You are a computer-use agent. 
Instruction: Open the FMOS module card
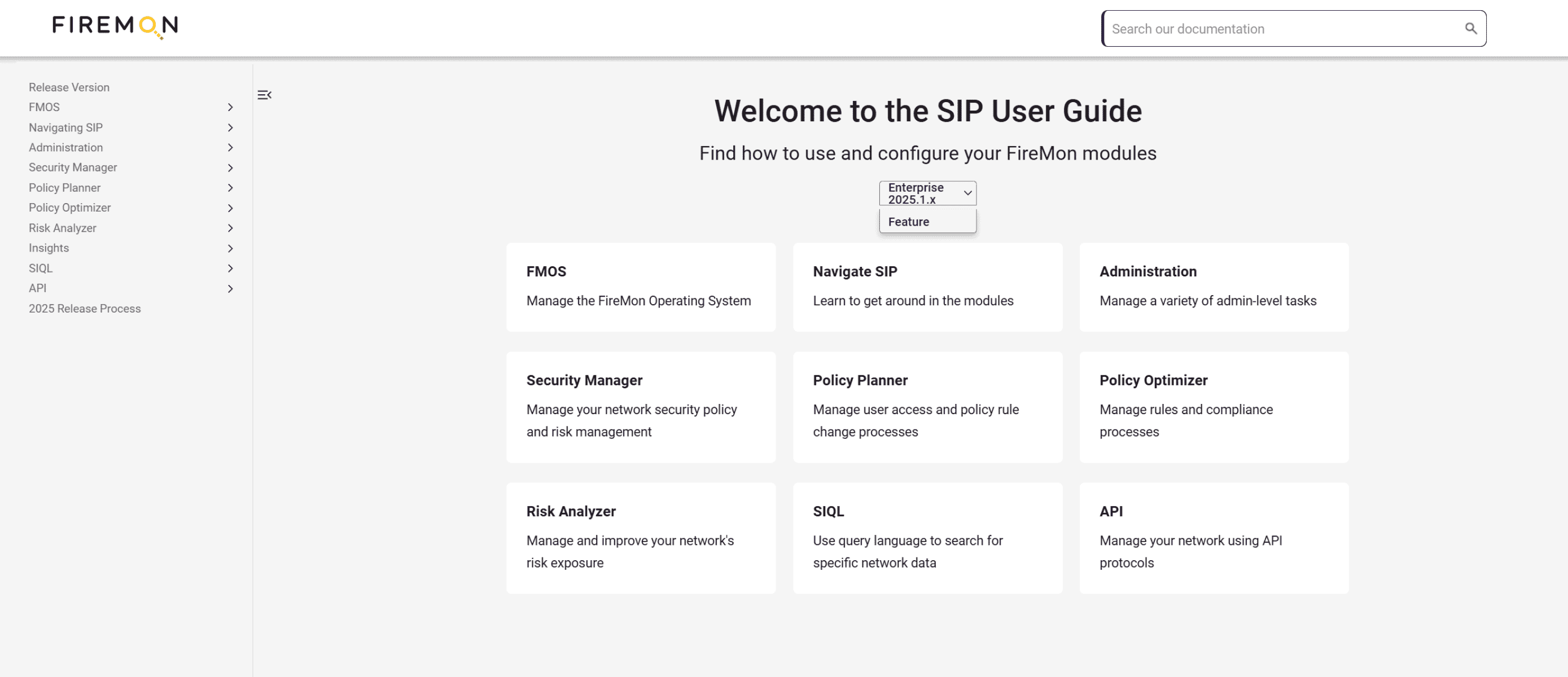click(640, 287)
